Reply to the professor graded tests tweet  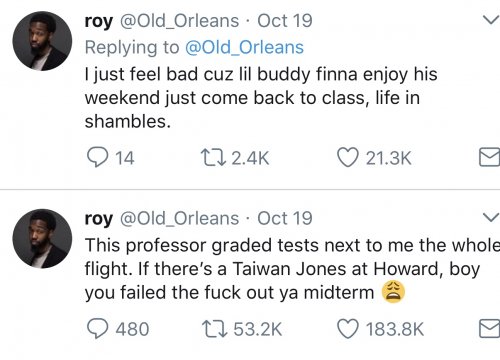pos(97,329)
